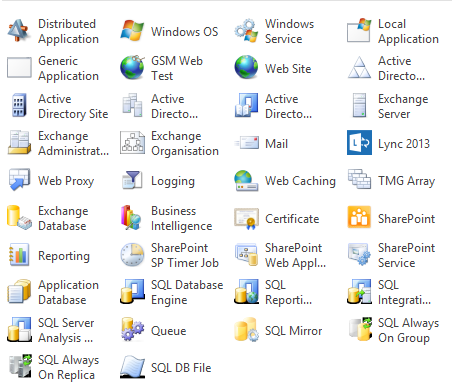Choose the Windows Service gears icon

(x=246, y=31)
